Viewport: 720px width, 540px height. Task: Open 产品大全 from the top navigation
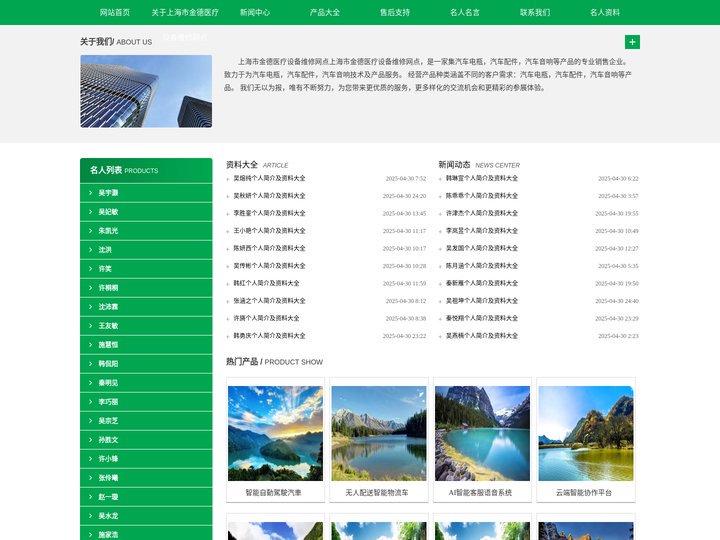(x=325, y=12)
